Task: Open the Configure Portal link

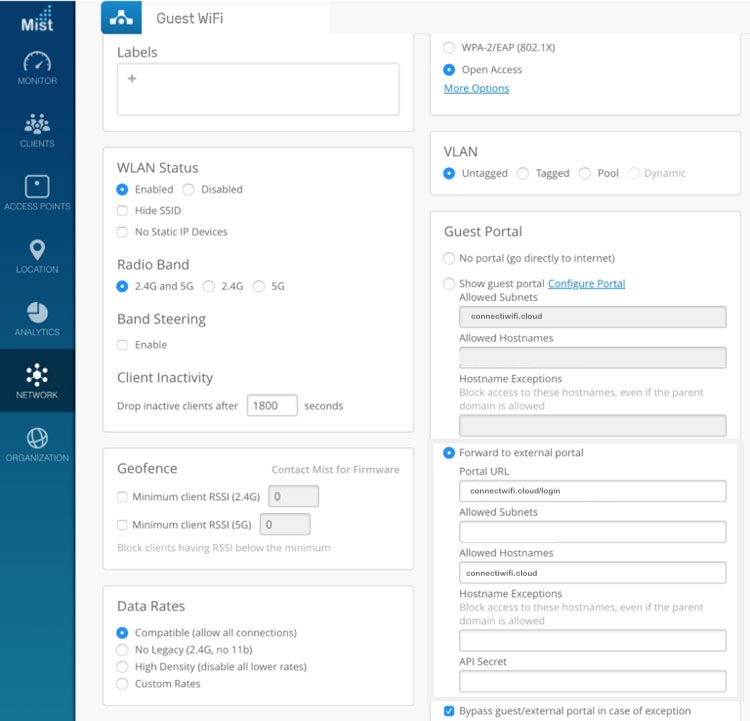Action: tap(586, 284)
